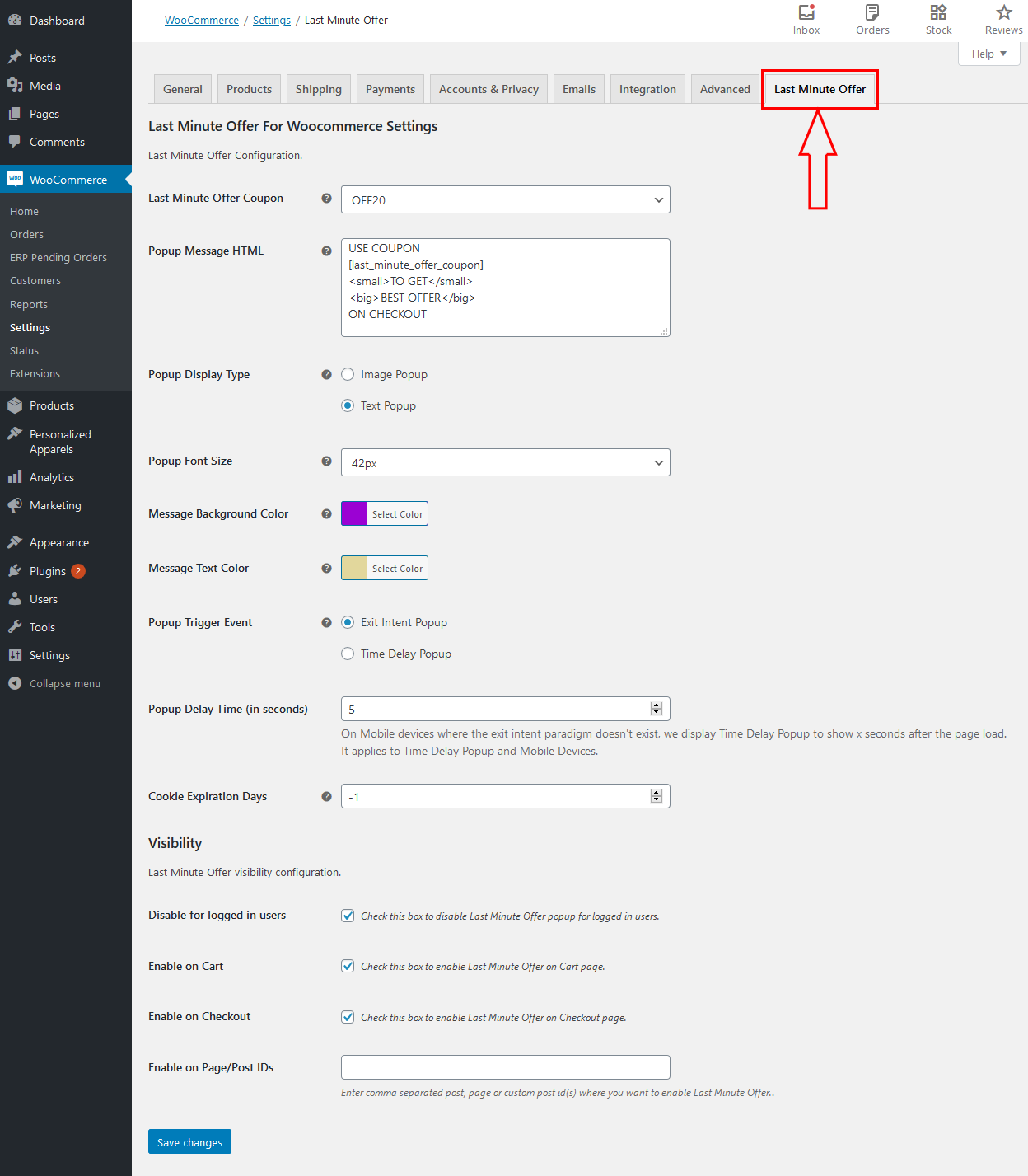The width and height of the screenshot is (1028, 1176).
Task: Show help tip for Cookie Expiration Days
Action: coord(326,796)
